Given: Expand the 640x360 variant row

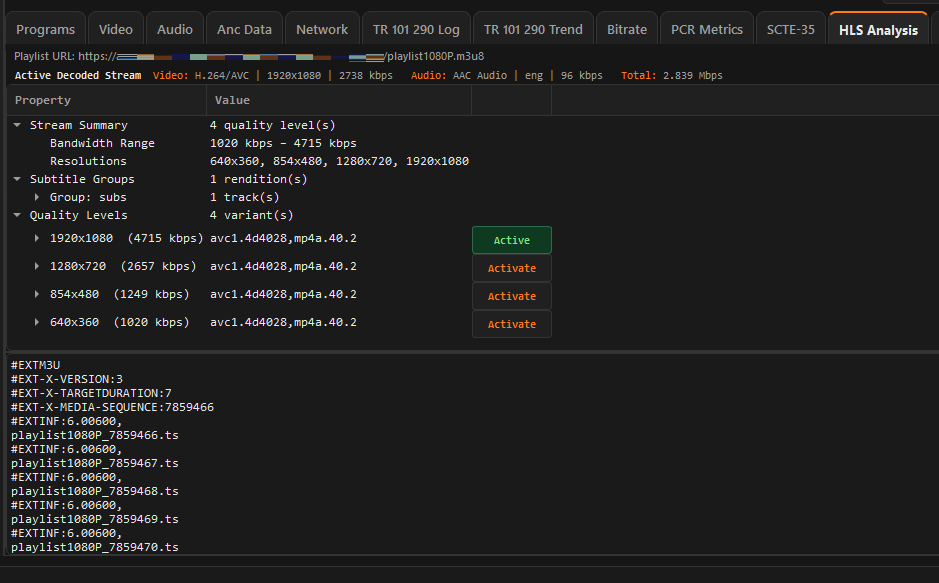Looking at the screenshot, I should click(x=37, y=323).
